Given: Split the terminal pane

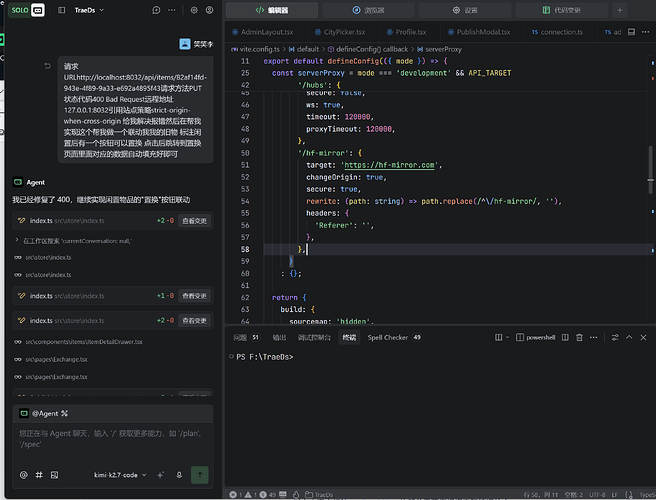Looking at the screenshot, I should pos(565,337).
